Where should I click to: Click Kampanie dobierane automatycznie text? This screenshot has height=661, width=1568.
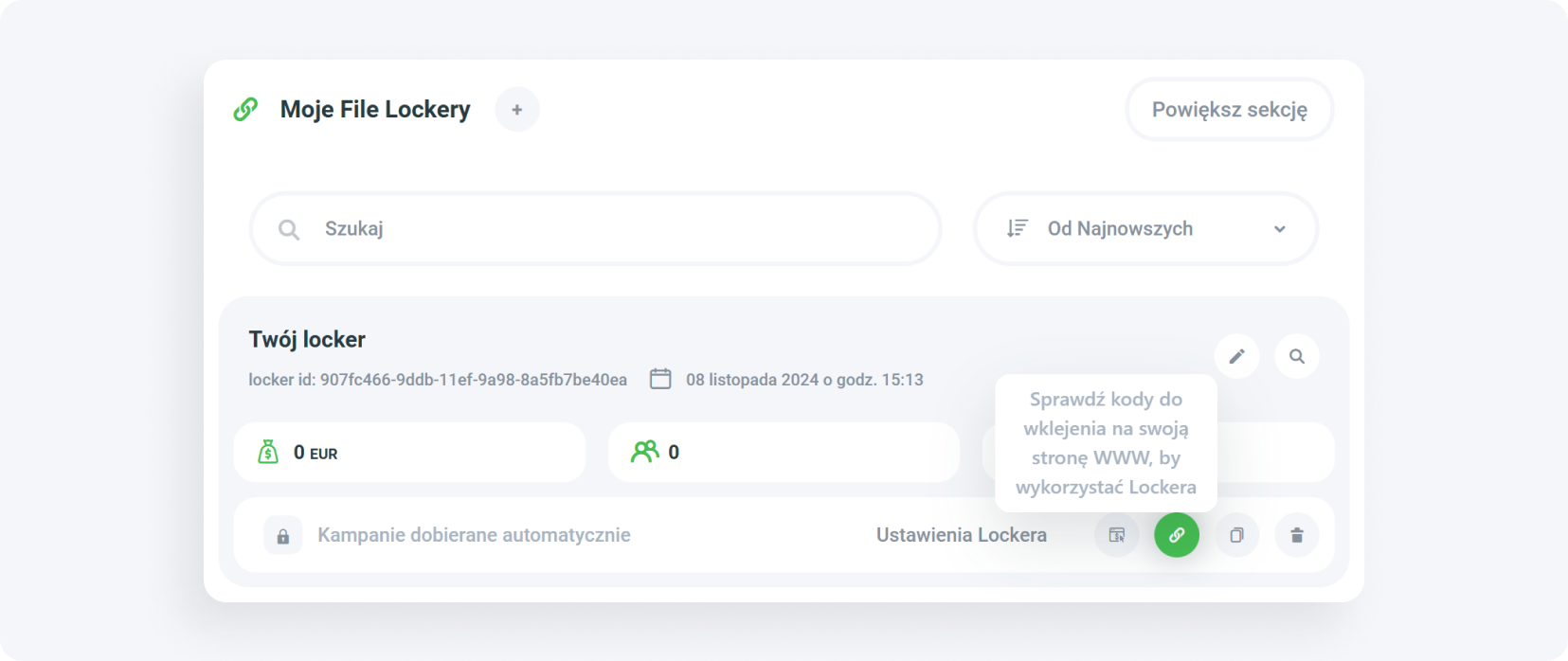(474, 535)
